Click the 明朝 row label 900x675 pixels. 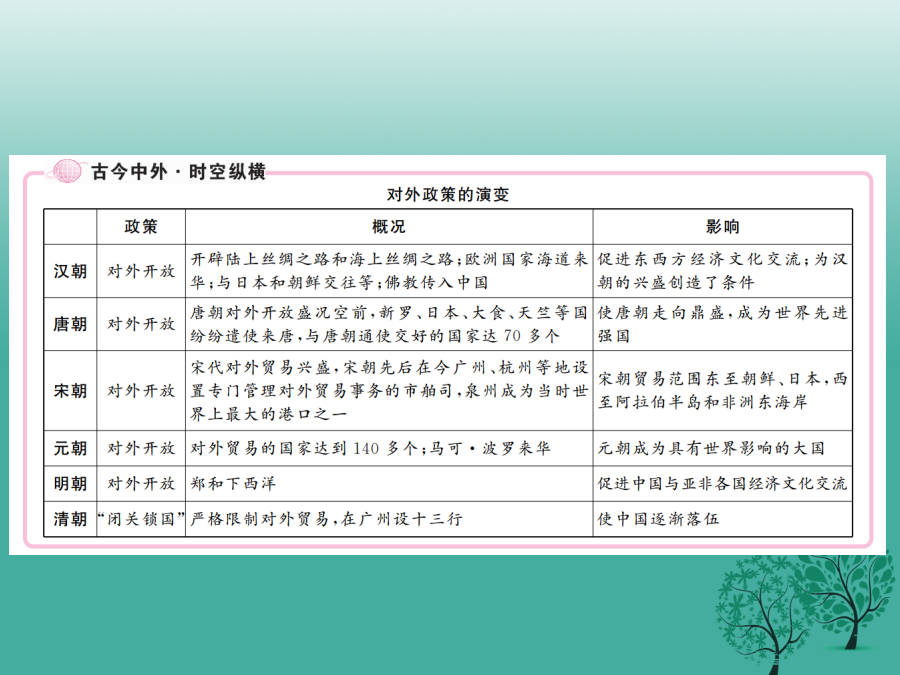coord(70,484)
